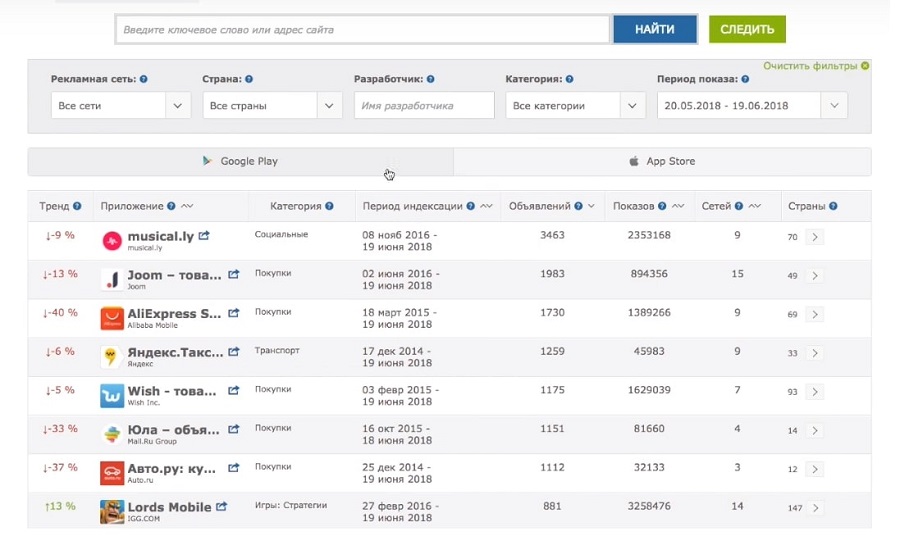The width and height of the screenshot is (900, 545).
Task: Open the Юла app name link
Action: [x=173, y=430]
